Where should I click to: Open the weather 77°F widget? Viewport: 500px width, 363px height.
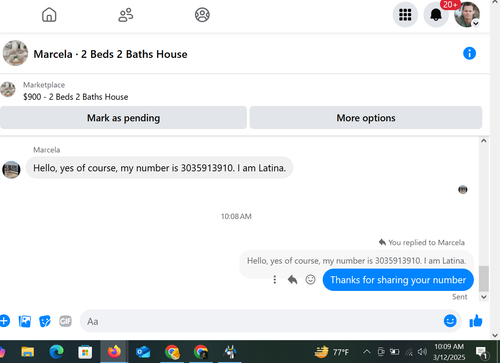(x=332, y=352)
